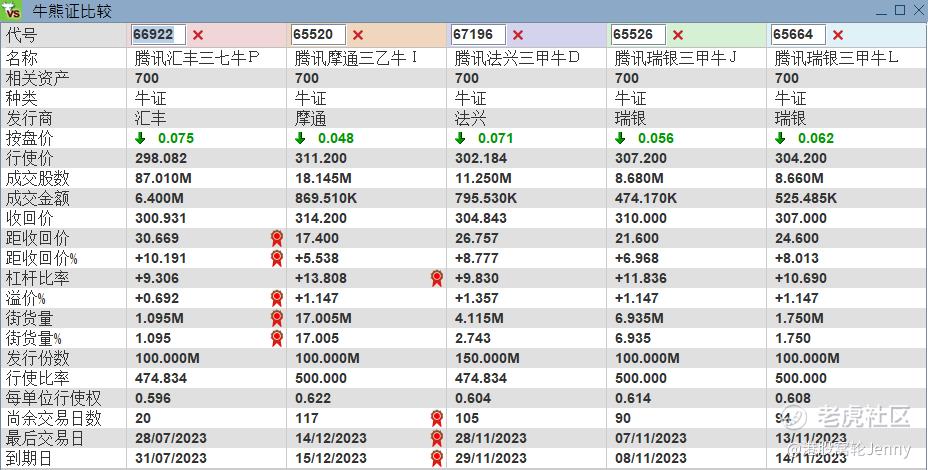The height and width of the screenshot is (470, 928).
Task: Click leverage ratio value +10.690
Action: tap(801, 278)
